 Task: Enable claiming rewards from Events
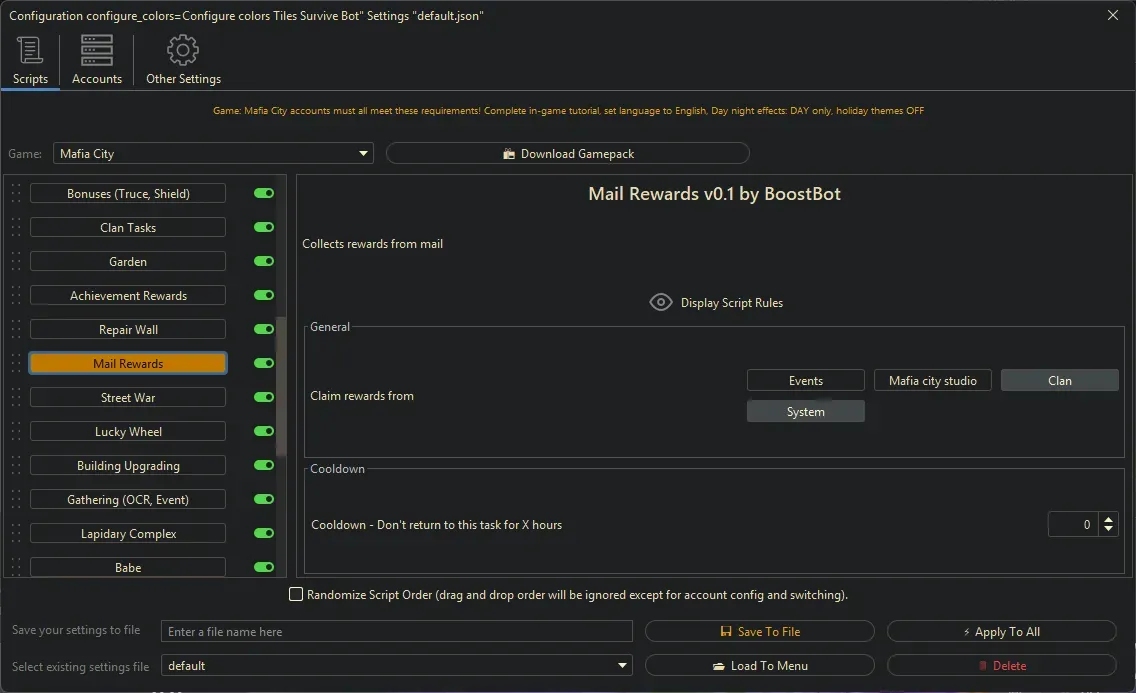coord(805,380)
